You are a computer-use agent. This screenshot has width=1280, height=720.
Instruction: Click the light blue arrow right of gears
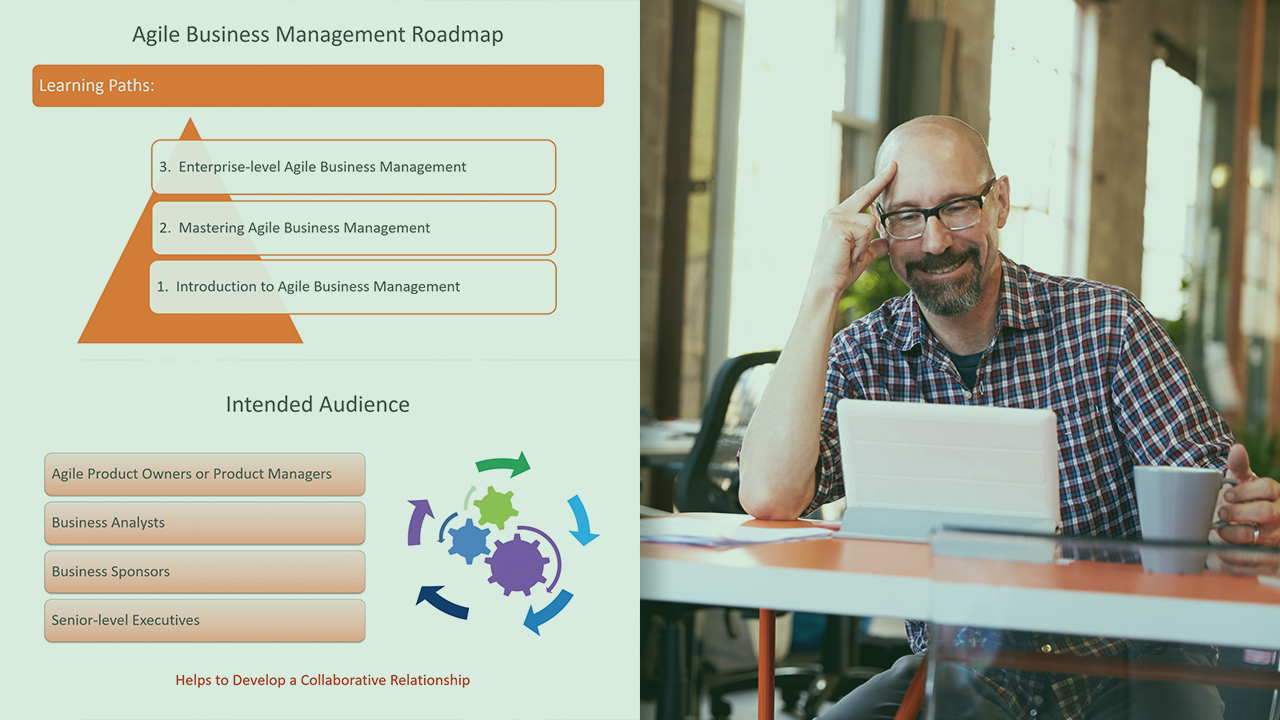click(583, 520)
